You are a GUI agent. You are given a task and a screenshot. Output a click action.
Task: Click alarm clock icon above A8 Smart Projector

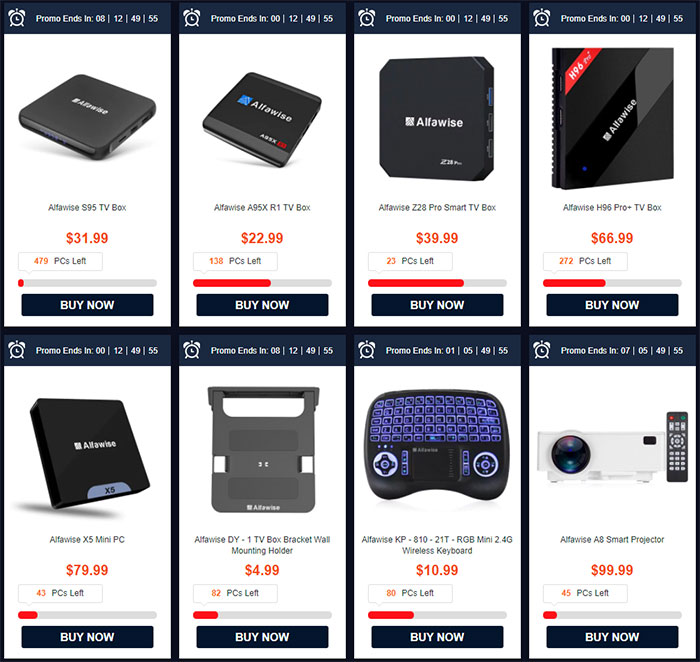(542, 350)
